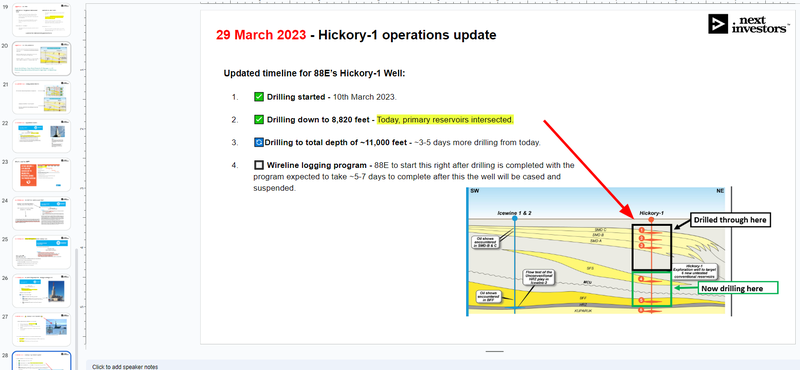Click the highlighted 'Today, primary reservoirs intersected' text

pyautogui.click(x=445, y=120)
